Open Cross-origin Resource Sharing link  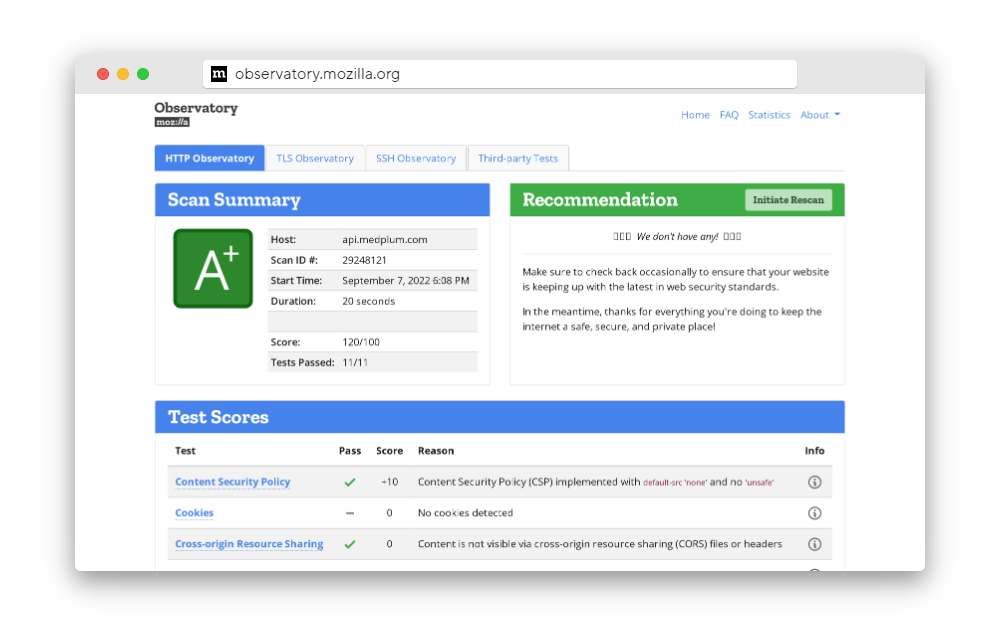(x=249, y=544)
